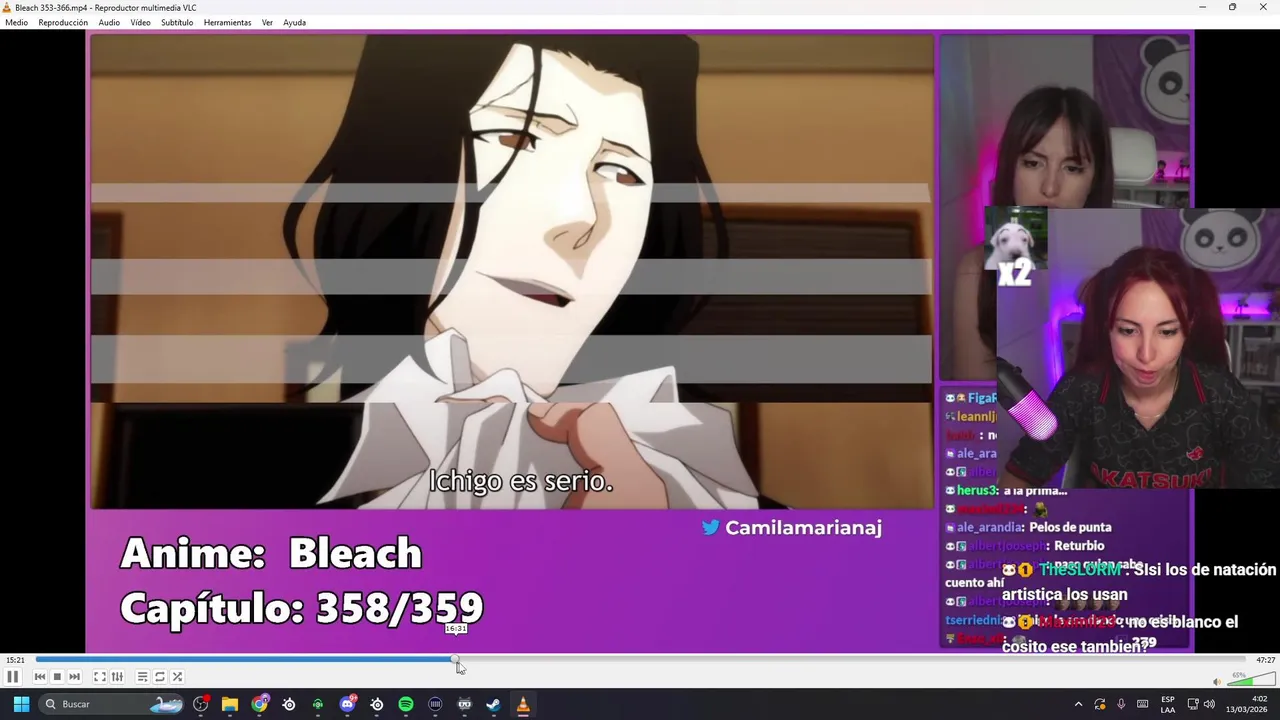
Task: Click the microphone tray icon
Action: tap(1121, 704)
